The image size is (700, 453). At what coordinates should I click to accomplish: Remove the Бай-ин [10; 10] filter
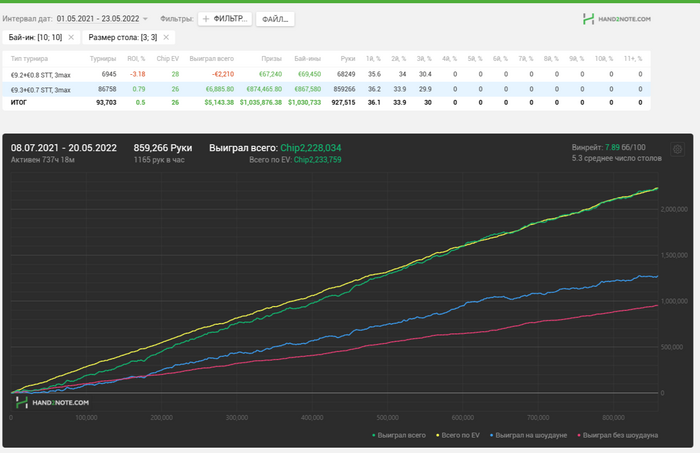coord(71,37)
